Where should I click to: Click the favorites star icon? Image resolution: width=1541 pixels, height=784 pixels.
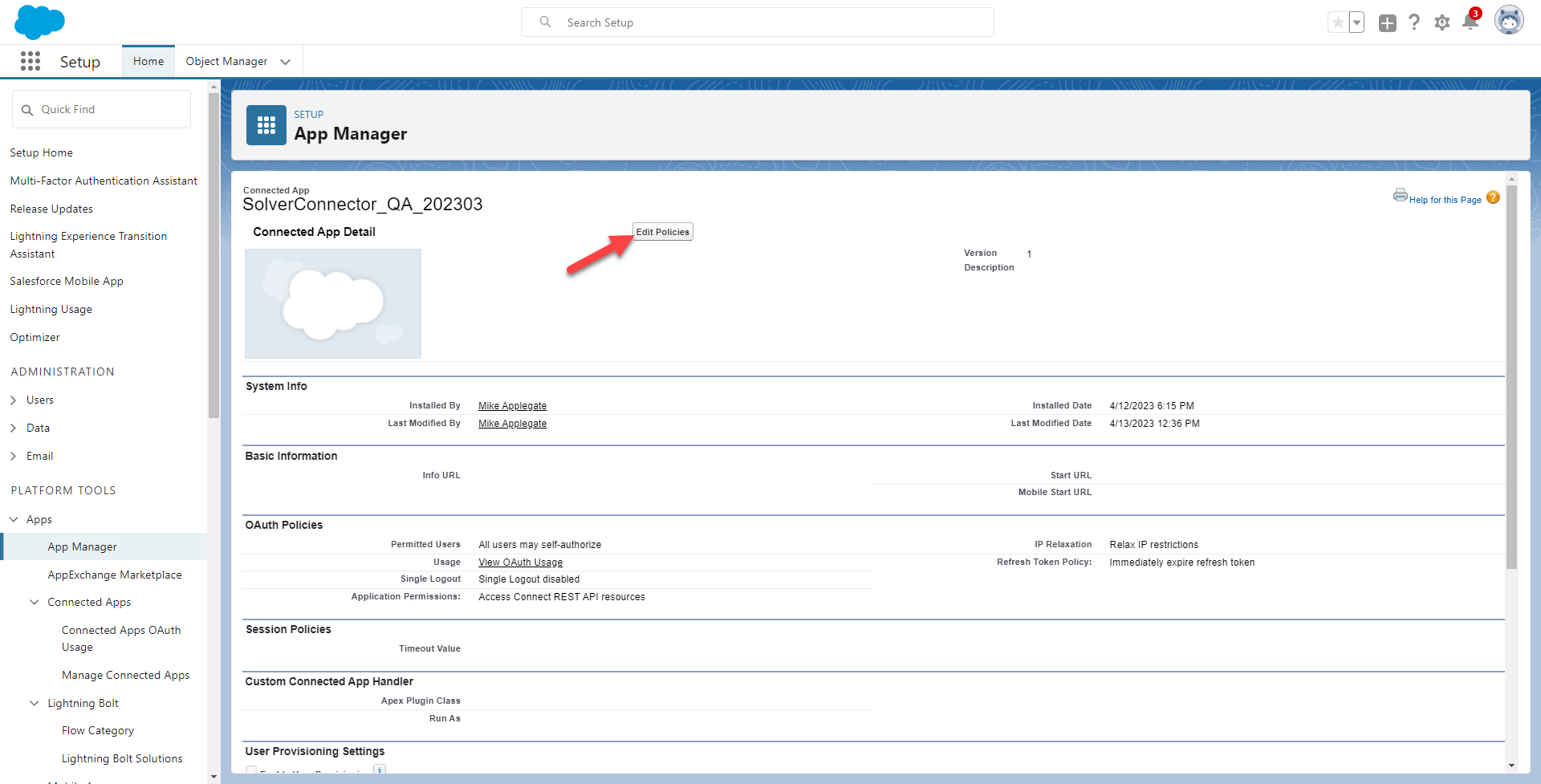point(1337,22)
